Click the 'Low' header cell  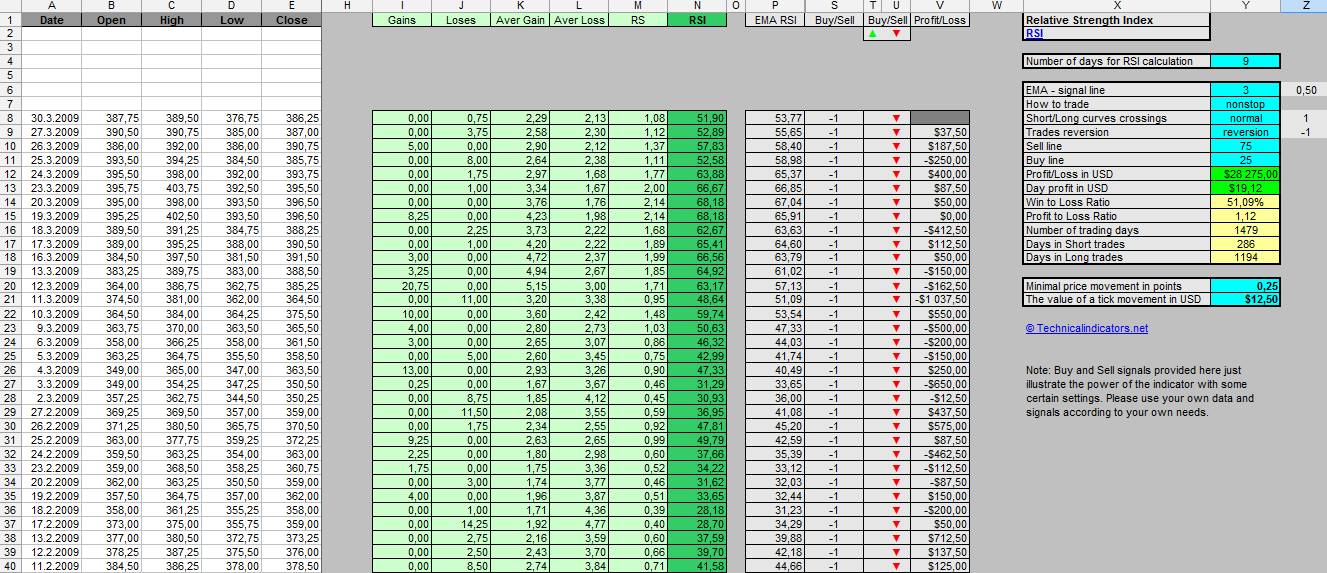coord(232,20)
